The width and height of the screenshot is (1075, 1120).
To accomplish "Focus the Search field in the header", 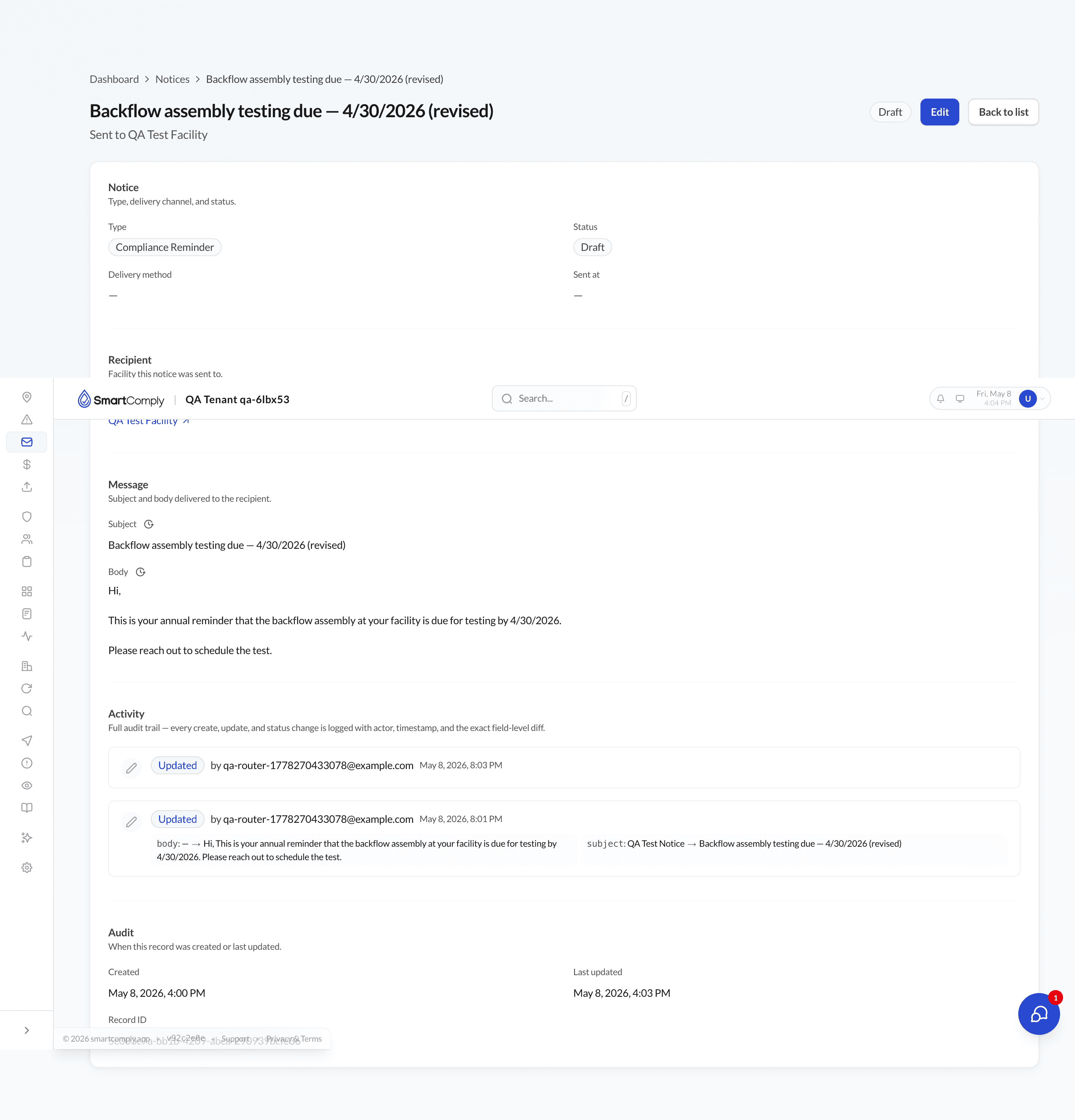I will coord(564,399).
